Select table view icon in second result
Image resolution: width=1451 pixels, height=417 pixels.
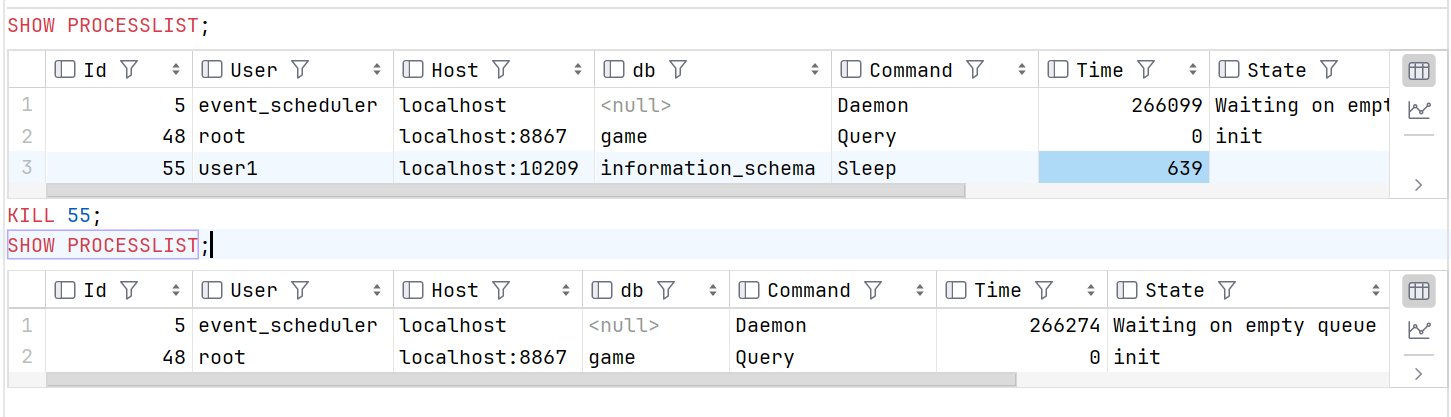click(x=1418, y=290)
